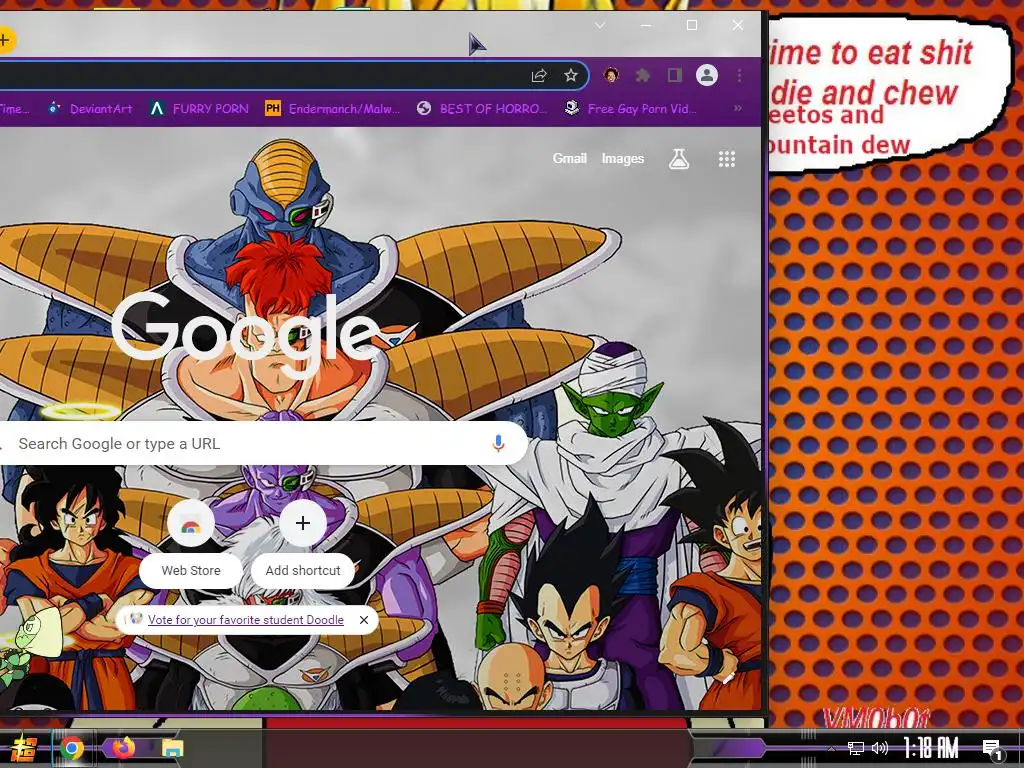Show hidden bookmarks with the double chevron
Image resolution: width=1024 pixels, height=768 pixels.
tap(737, 108)
